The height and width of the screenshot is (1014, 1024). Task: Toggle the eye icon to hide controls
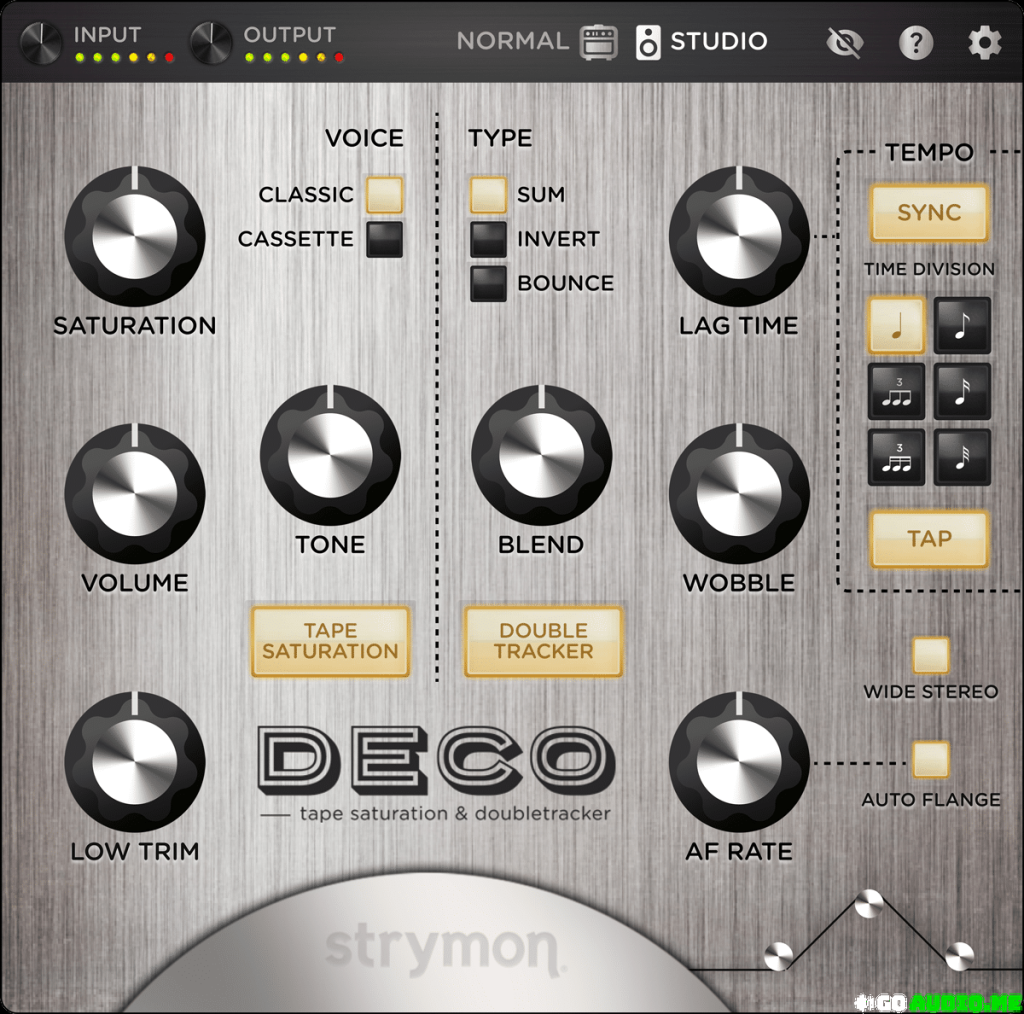point(844,42)
